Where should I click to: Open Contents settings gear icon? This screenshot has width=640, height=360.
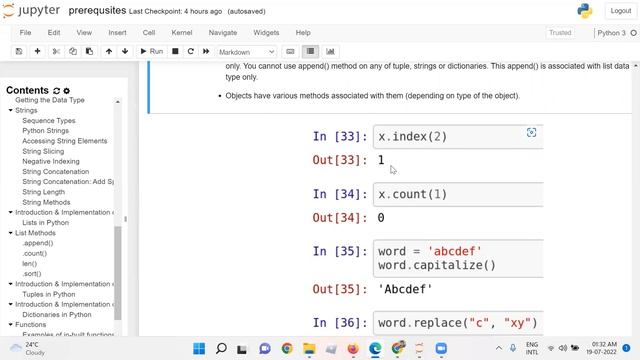click(x=67, y=91)
